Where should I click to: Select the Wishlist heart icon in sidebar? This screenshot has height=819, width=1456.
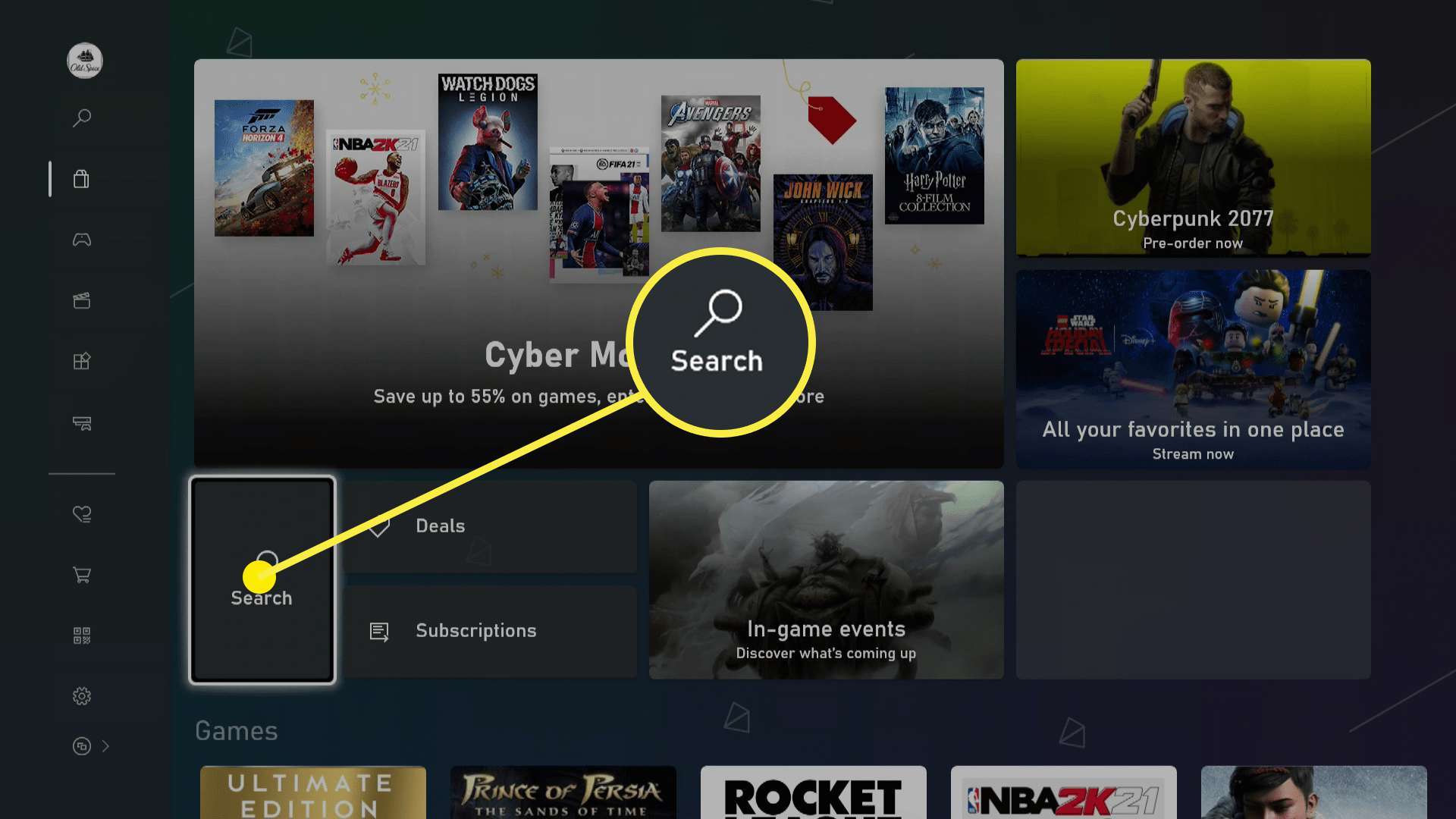(x=82, y=514)
